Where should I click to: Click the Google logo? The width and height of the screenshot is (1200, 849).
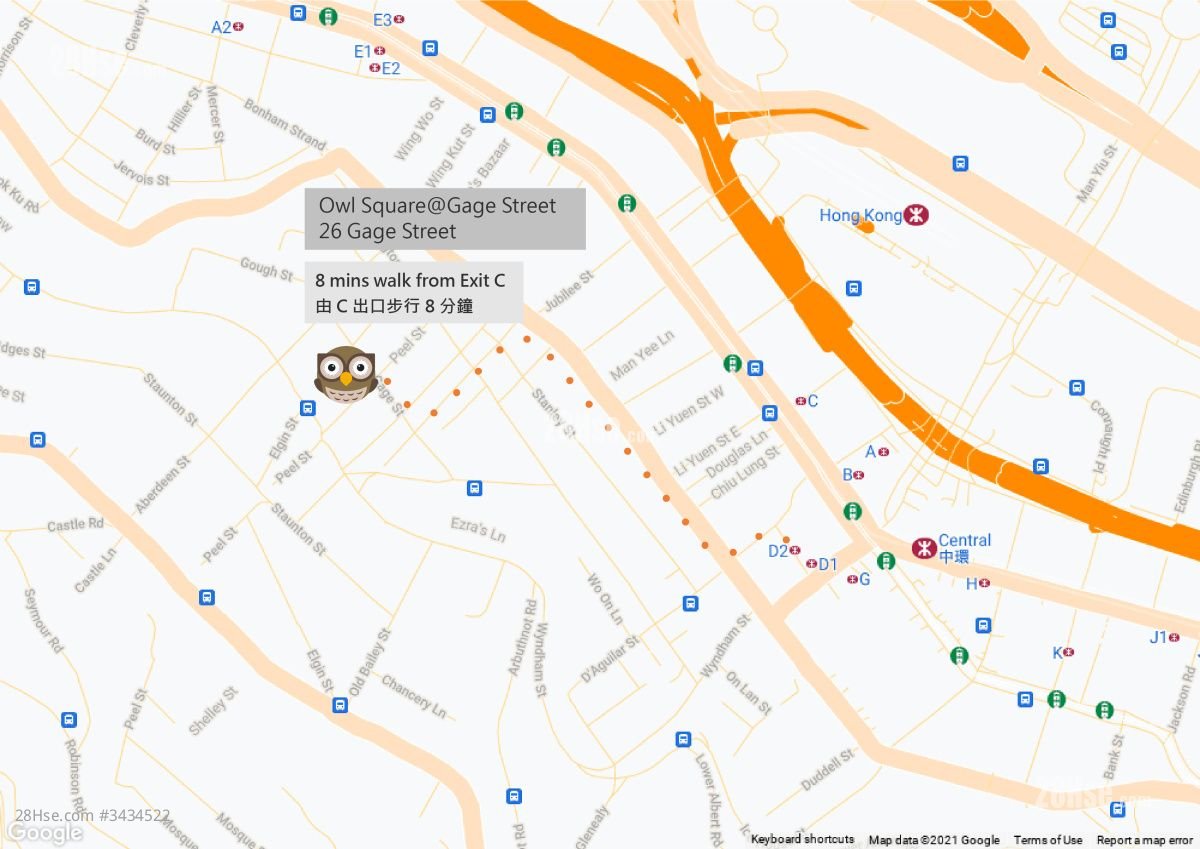44,832
